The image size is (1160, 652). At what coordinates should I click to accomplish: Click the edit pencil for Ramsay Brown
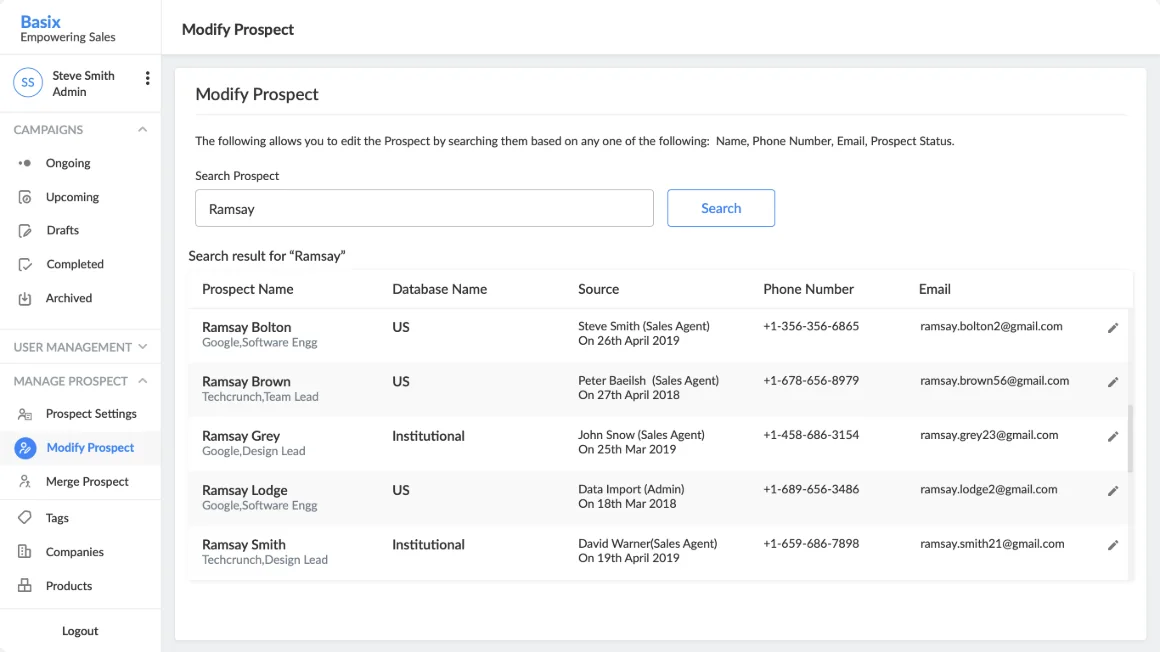[1113, 382]
